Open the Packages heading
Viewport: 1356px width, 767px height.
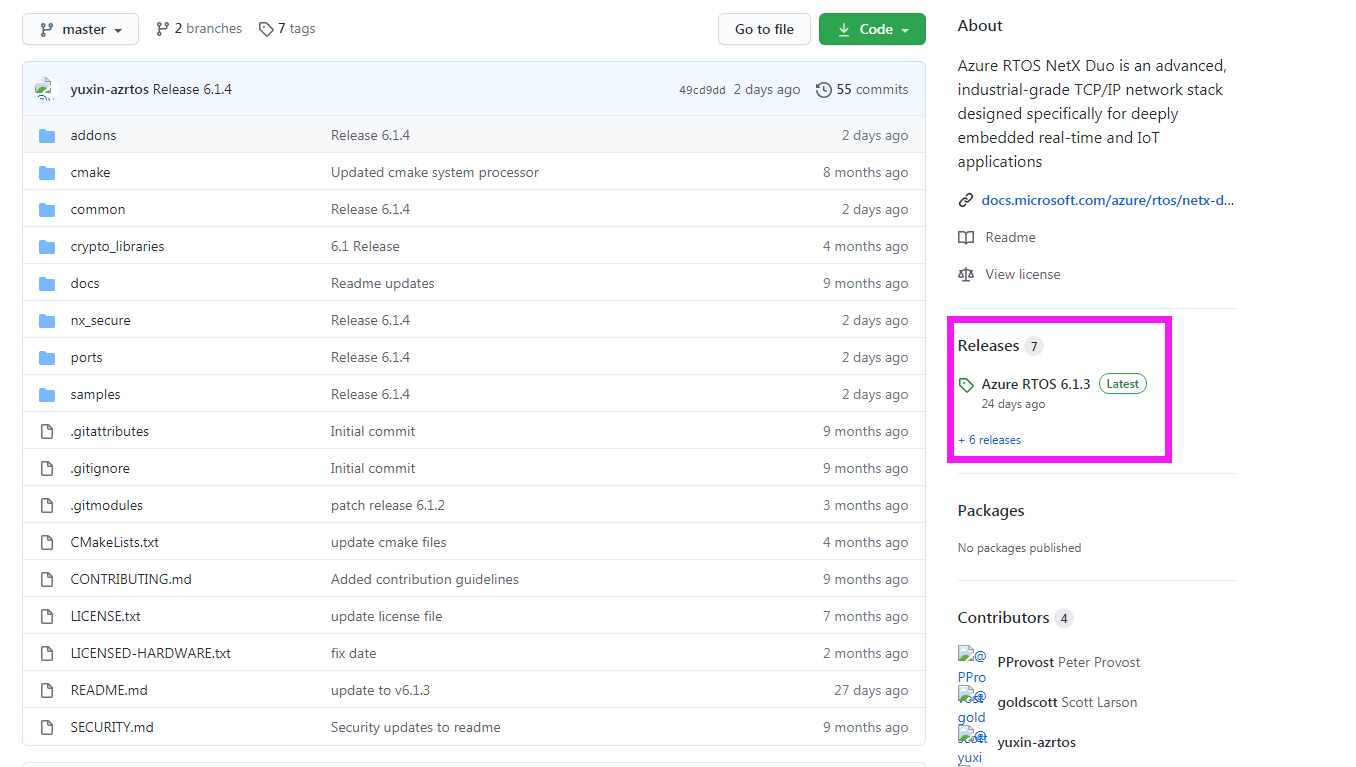(x=991, y=511)
